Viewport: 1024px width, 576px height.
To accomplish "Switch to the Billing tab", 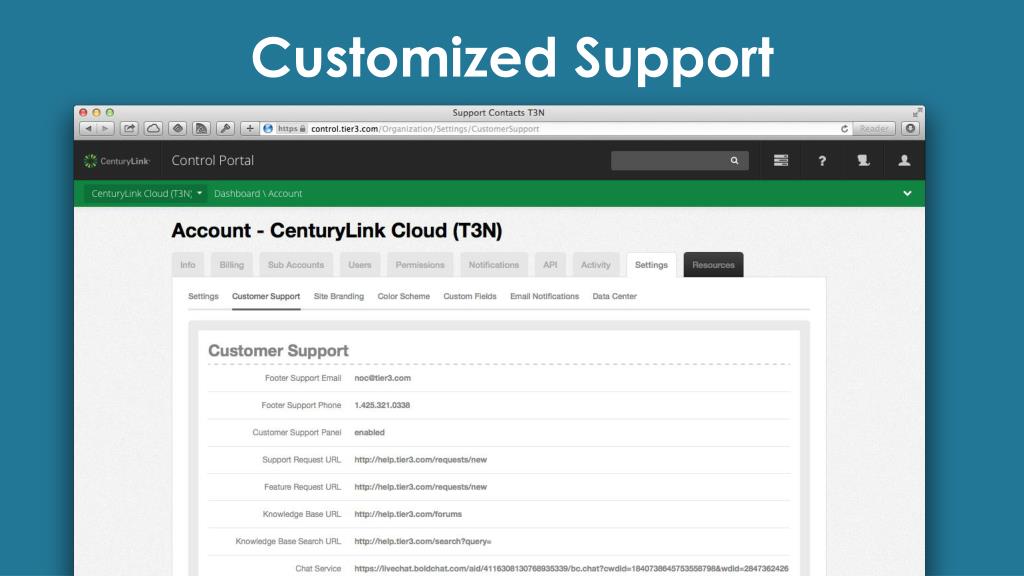I will (232, 264).
